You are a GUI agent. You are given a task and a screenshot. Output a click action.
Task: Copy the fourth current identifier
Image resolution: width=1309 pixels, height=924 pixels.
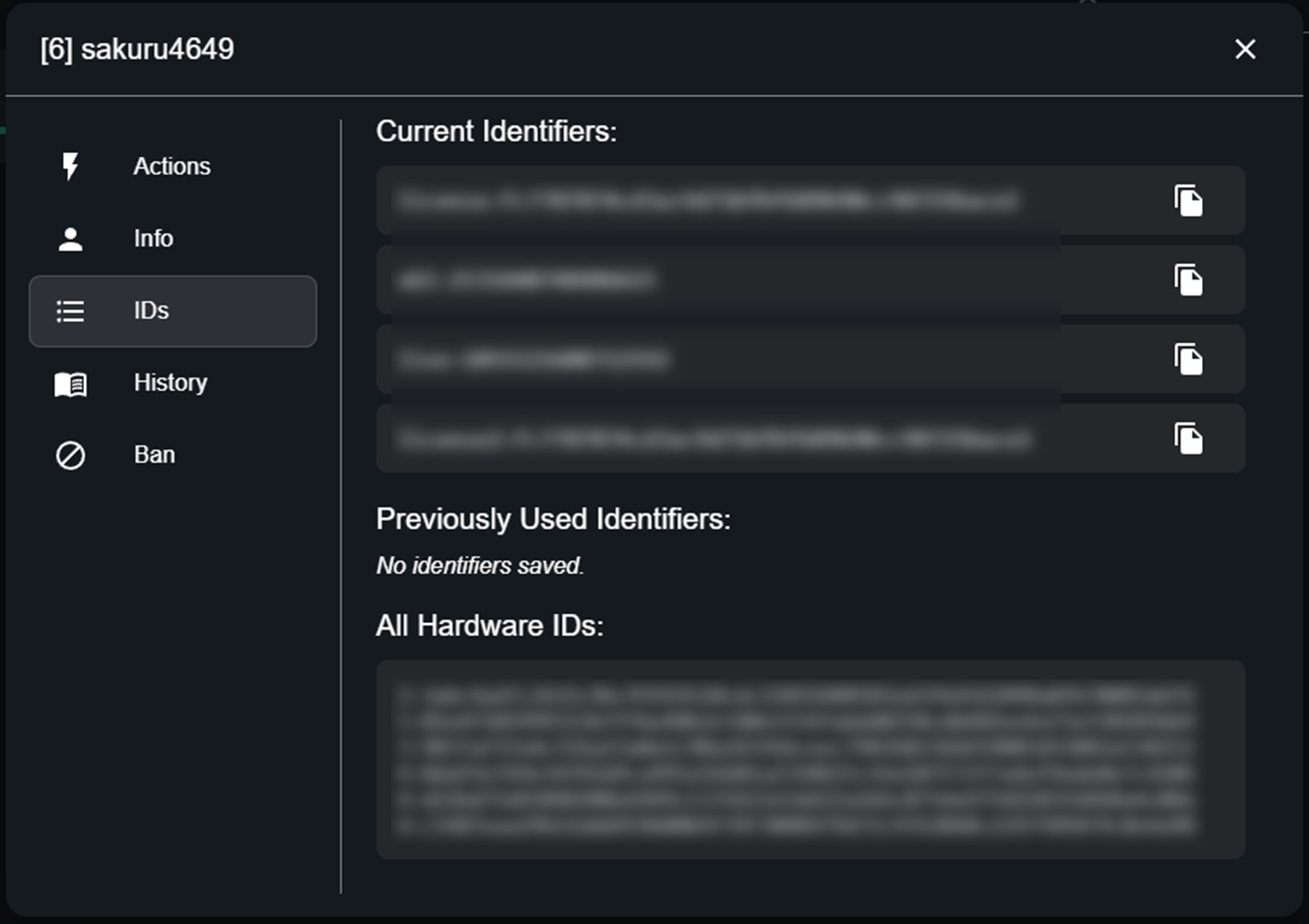pos(1188,438)
